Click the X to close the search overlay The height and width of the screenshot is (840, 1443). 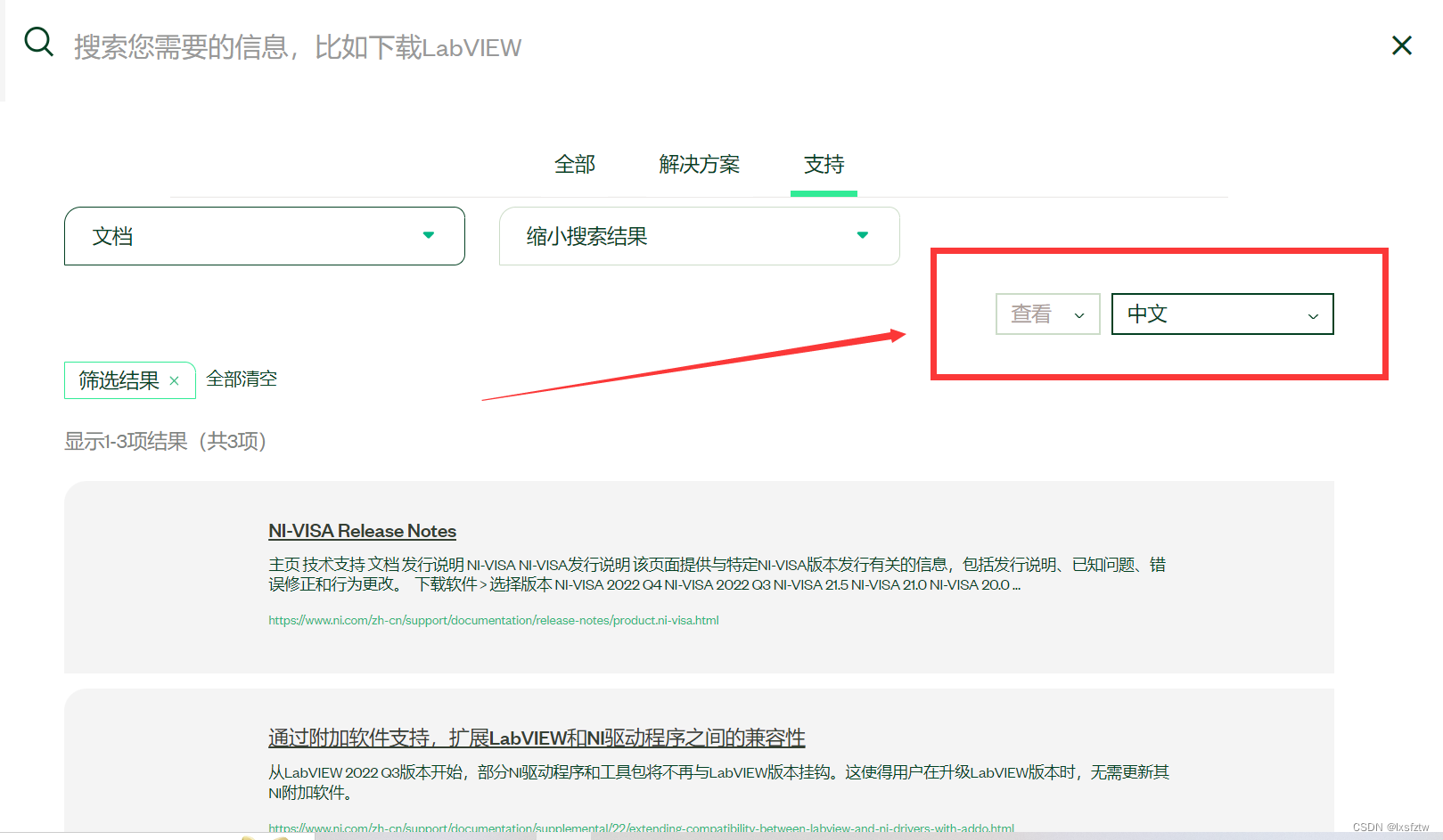[x=1401, y=45]
